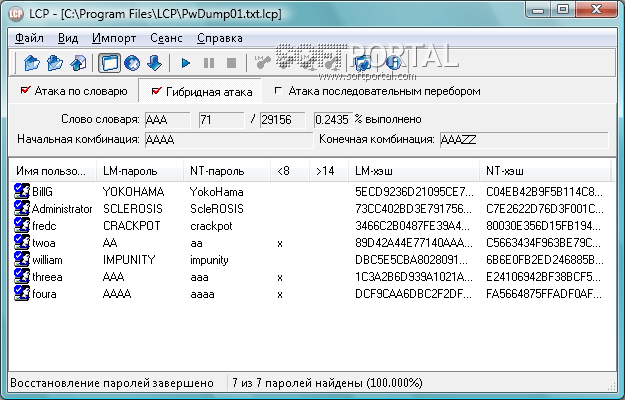625x400 pixels.
Task: Sort by the Имя пользо... column header
Action: 53,171
